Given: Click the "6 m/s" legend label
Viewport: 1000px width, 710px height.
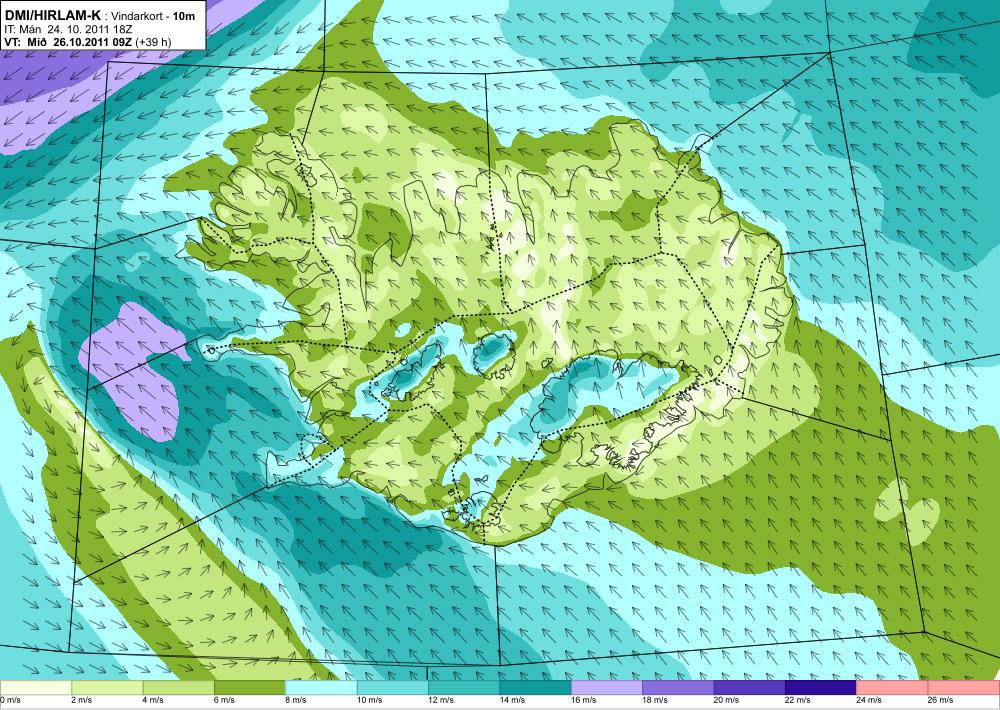Looking at the screenshot, I should [x=224, y=700].
